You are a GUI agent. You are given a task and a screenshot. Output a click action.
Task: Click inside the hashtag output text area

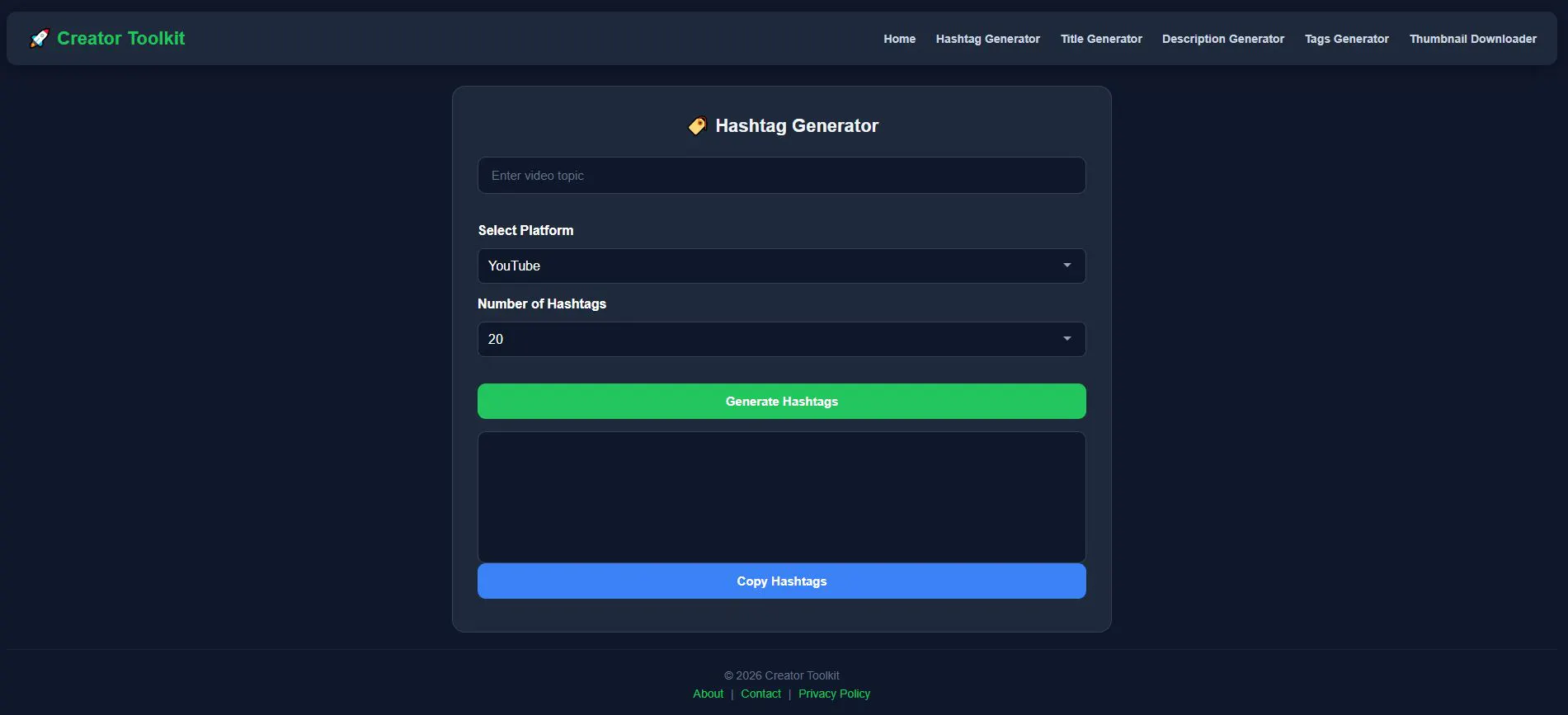782,497
